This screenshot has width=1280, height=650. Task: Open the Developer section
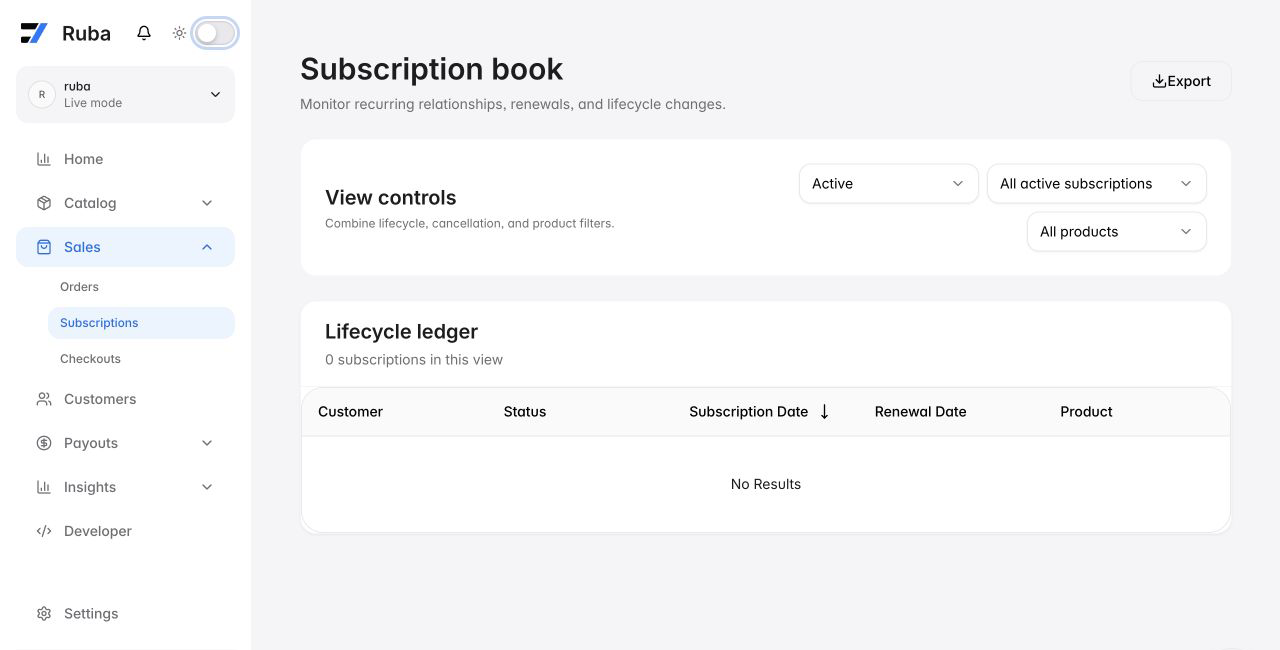(125, 531)
